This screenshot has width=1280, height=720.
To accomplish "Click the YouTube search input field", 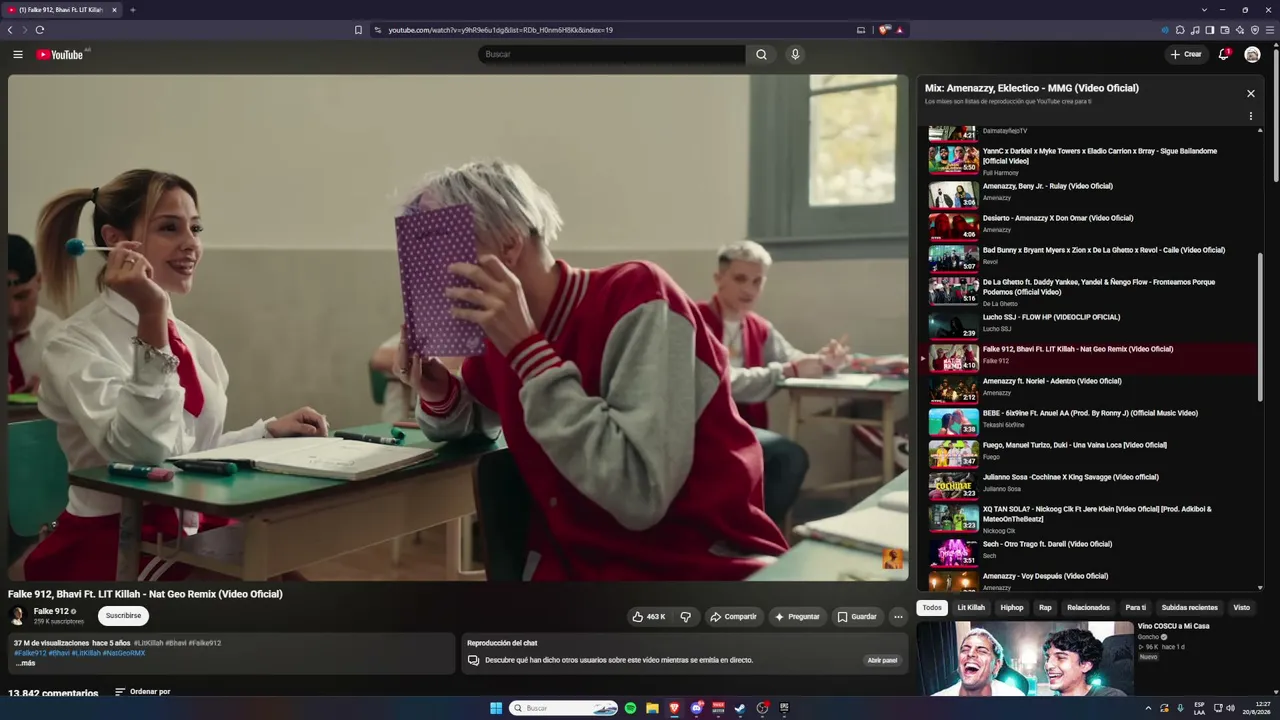I will tap(612, 54).
